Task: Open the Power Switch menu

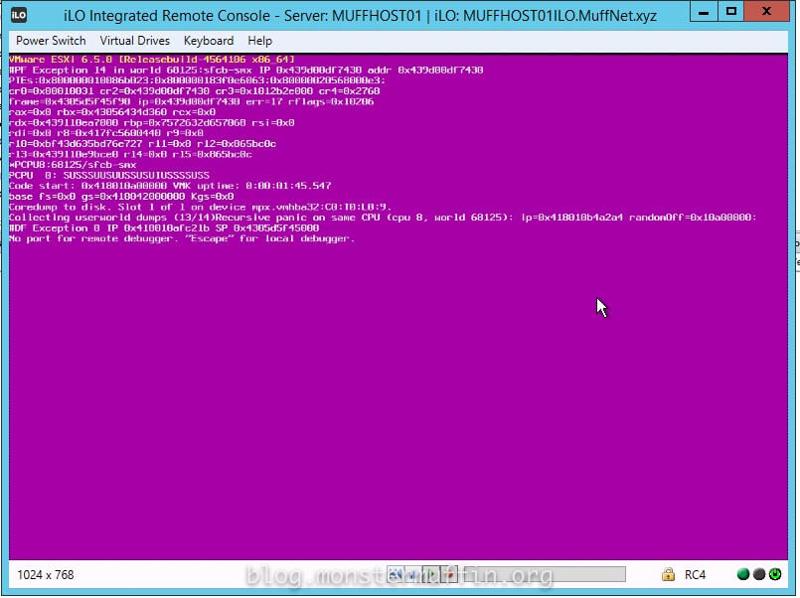Action: (51, 41)
